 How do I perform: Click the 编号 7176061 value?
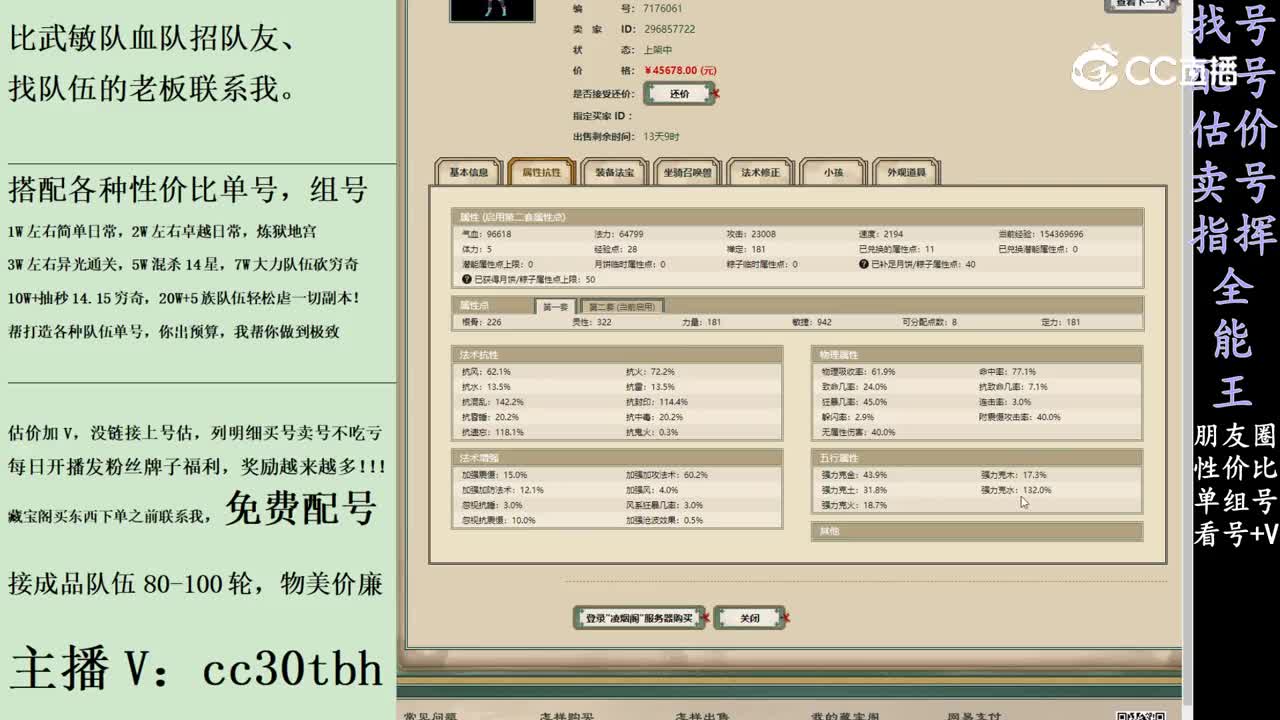click(663, 8)
